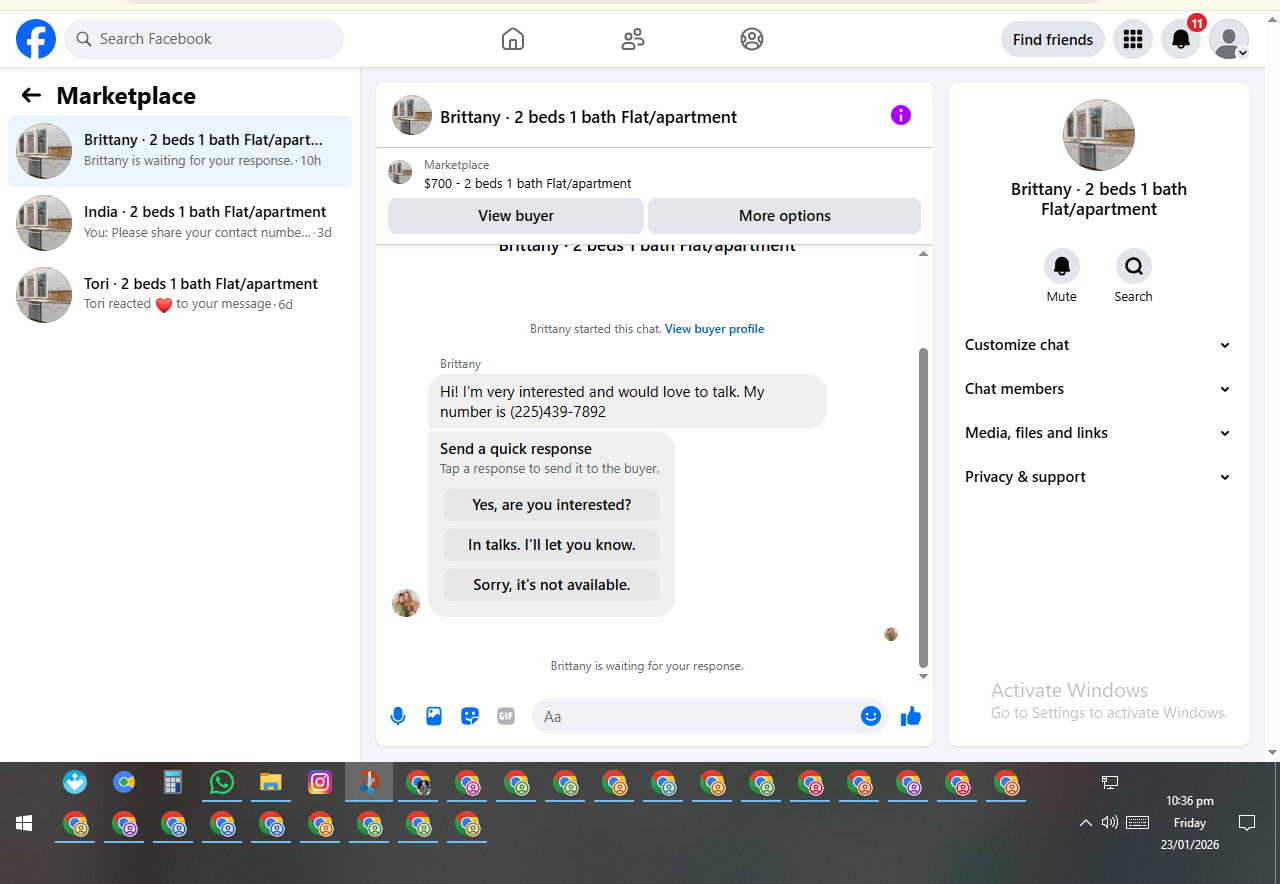Open Brittany conversation in list
The height and width of the screenshot is (884, 1280).
coord(180,151)
